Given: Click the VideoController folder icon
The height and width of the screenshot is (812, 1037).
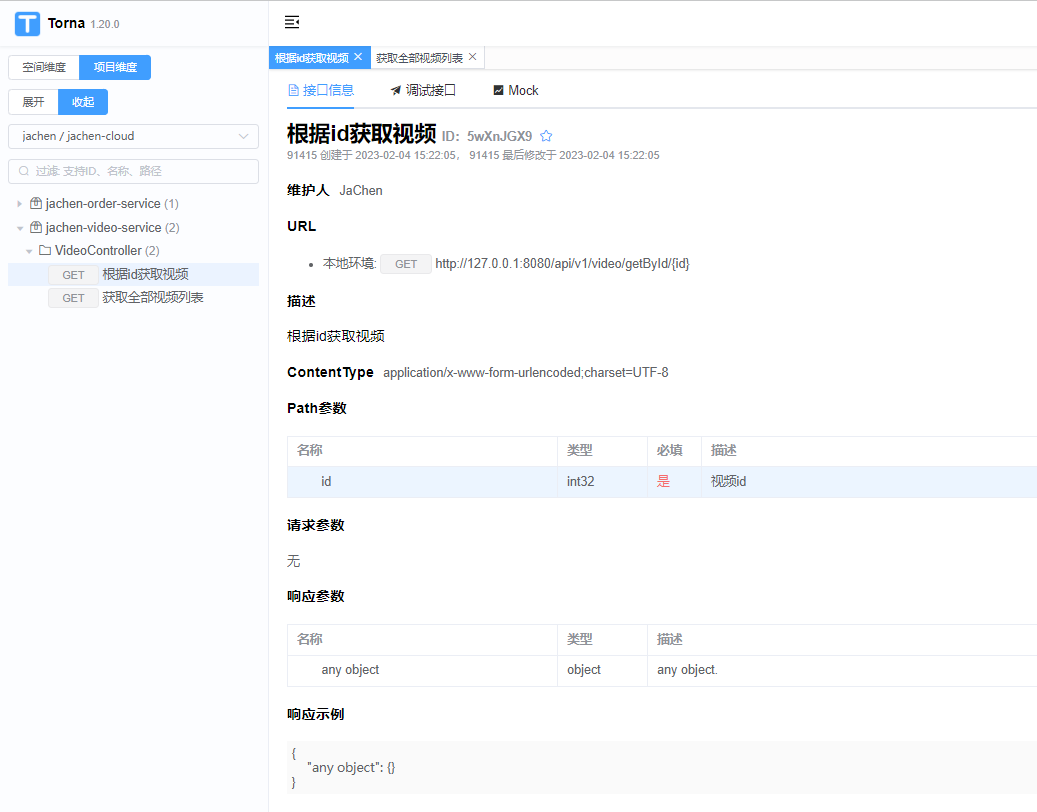Looking at the screenshot, I should 45,250.
